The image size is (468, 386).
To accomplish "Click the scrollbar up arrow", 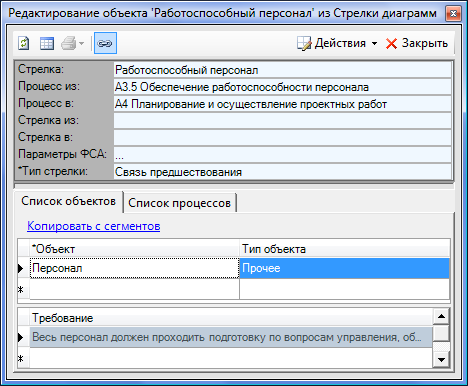I will [441, 316].
